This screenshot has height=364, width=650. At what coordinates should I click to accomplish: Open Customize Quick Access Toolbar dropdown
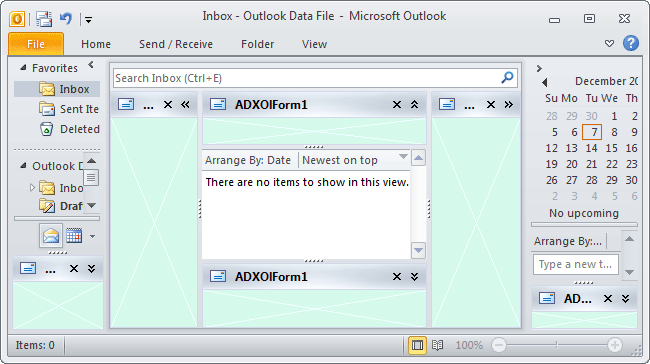coord(88,19)
